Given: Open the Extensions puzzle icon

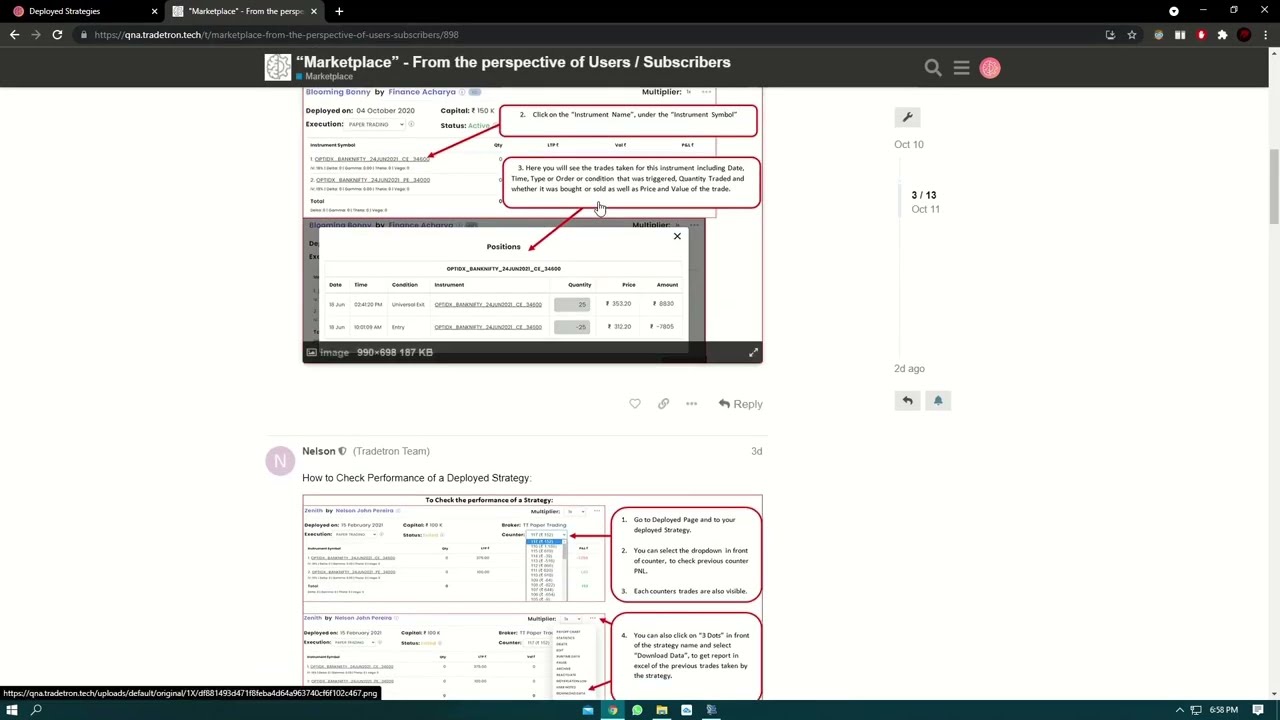Looking at the screenshot, I should coord(1222,35).
